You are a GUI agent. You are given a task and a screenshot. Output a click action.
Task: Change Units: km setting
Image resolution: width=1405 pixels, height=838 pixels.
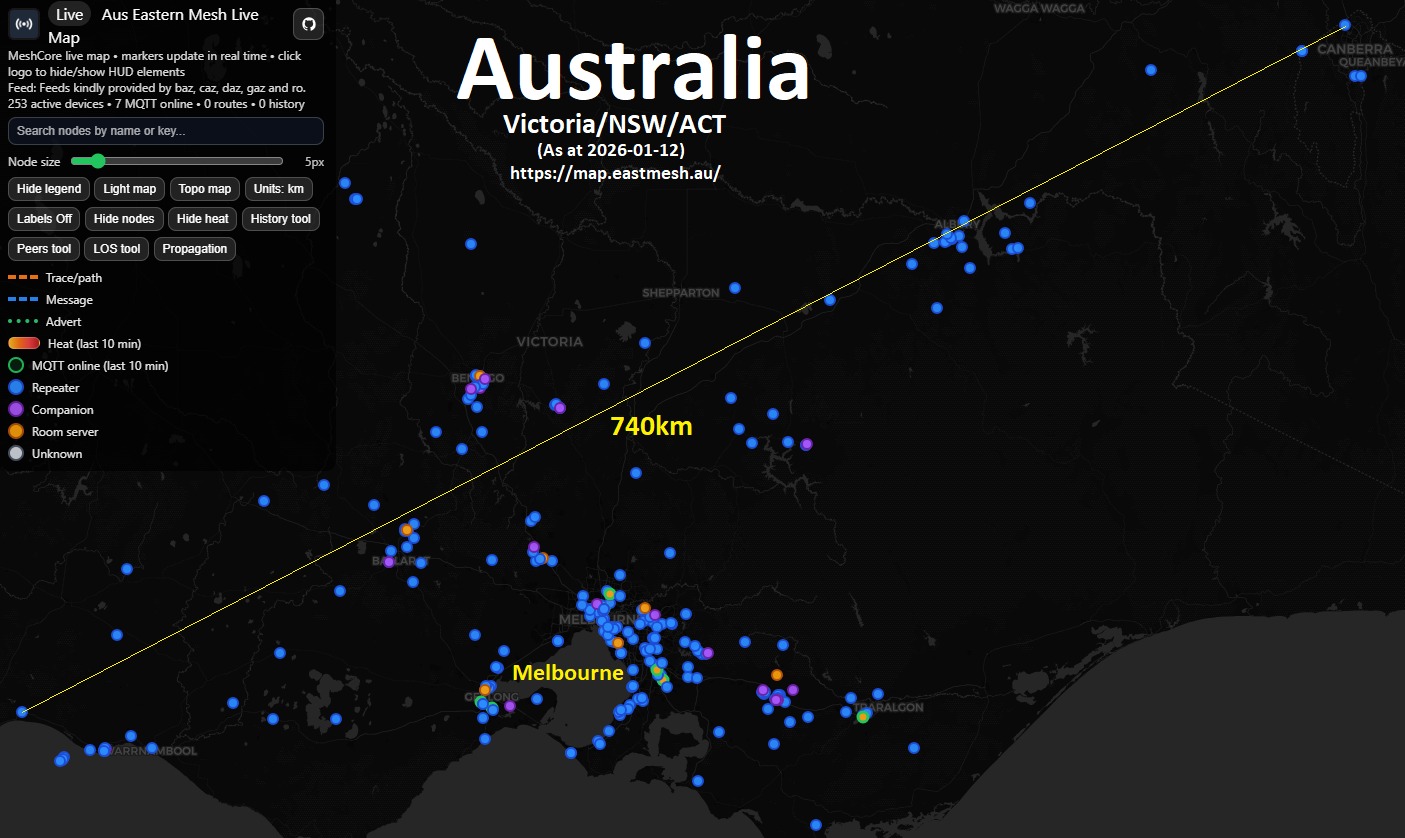(x=279, y=189)
